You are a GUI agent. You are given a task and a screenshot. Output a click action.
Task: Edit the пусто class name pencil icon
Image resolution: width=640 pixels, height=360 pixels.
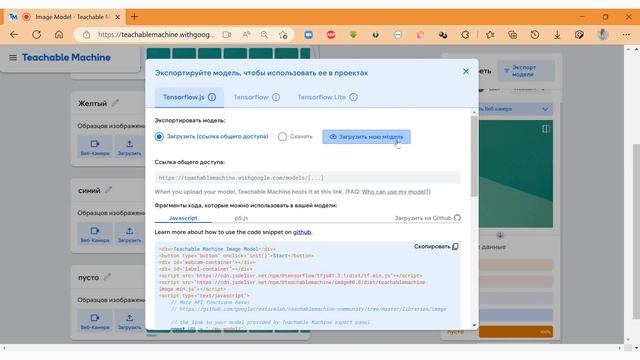(107, 277)
